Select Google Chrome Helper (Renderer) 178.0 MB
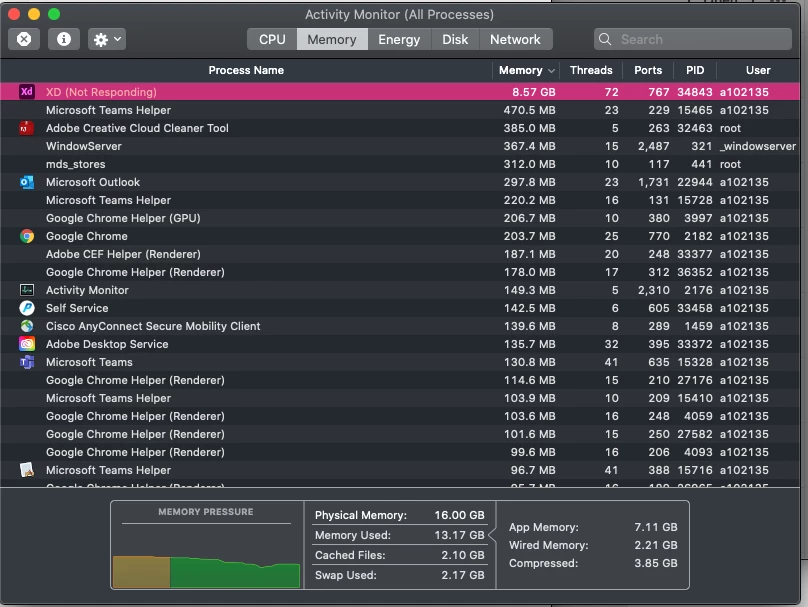 (x=400, y=272)
